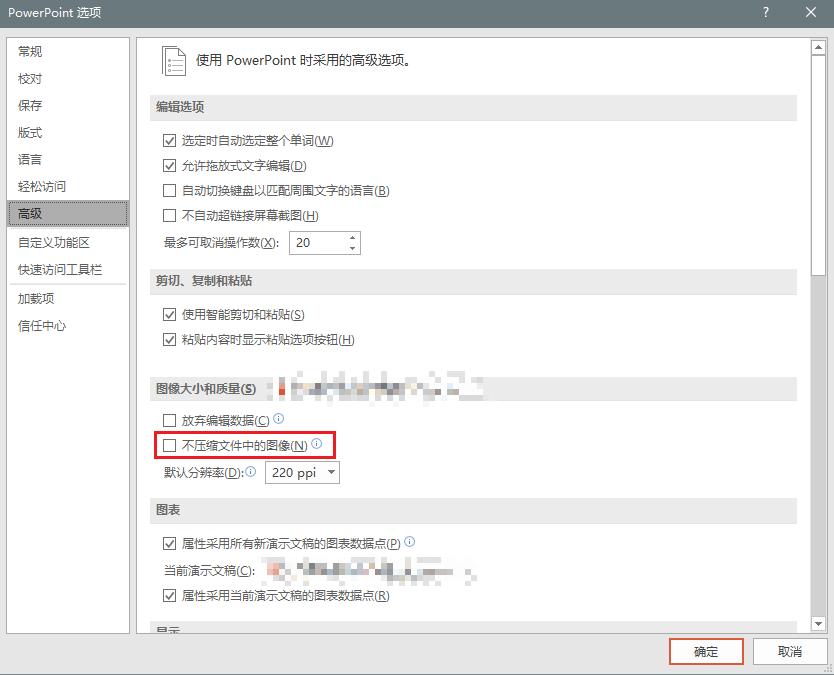Click the 取消 button

pos(789,651)
